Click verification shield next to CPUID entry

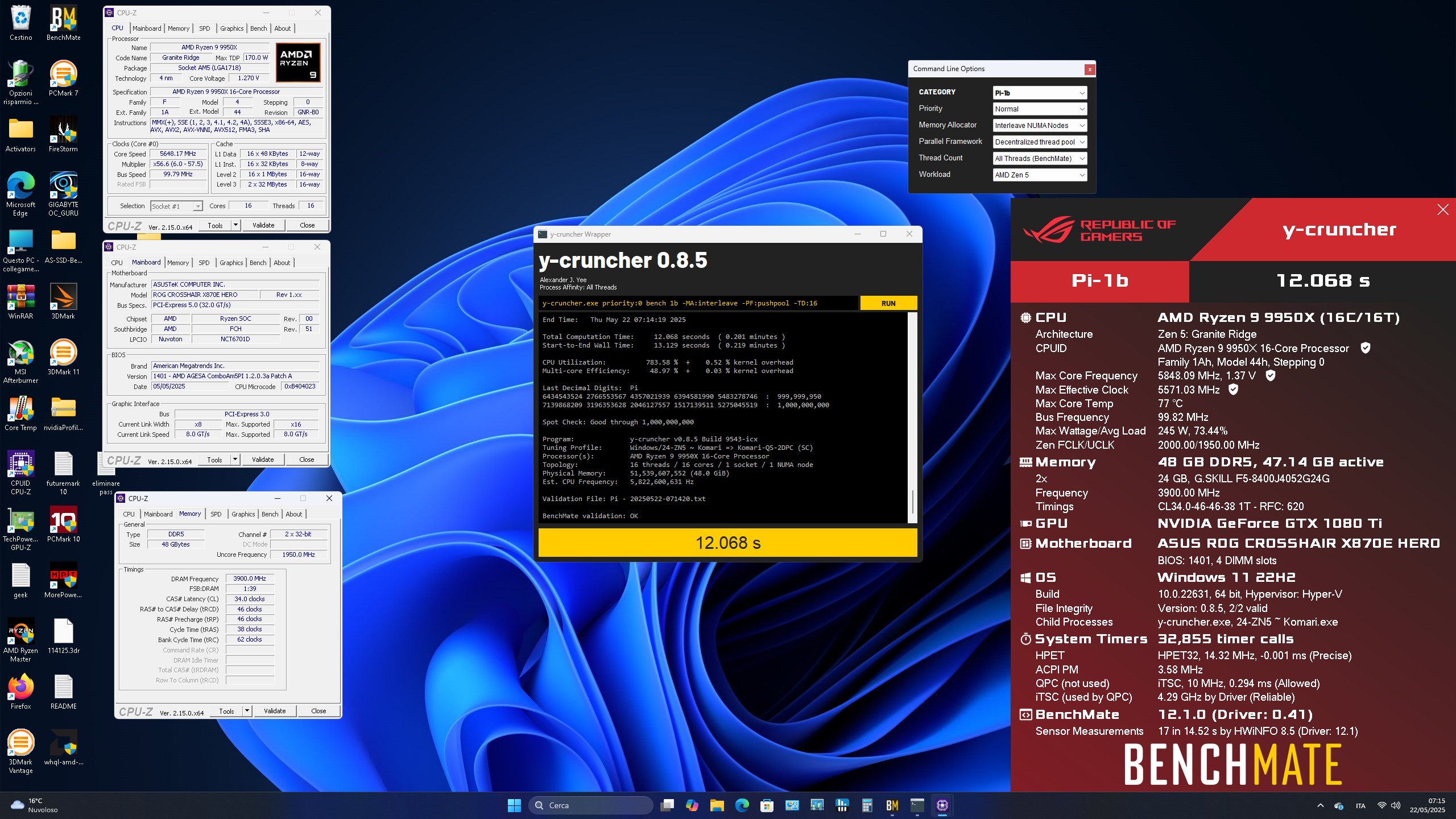[x=1365, y=348]
